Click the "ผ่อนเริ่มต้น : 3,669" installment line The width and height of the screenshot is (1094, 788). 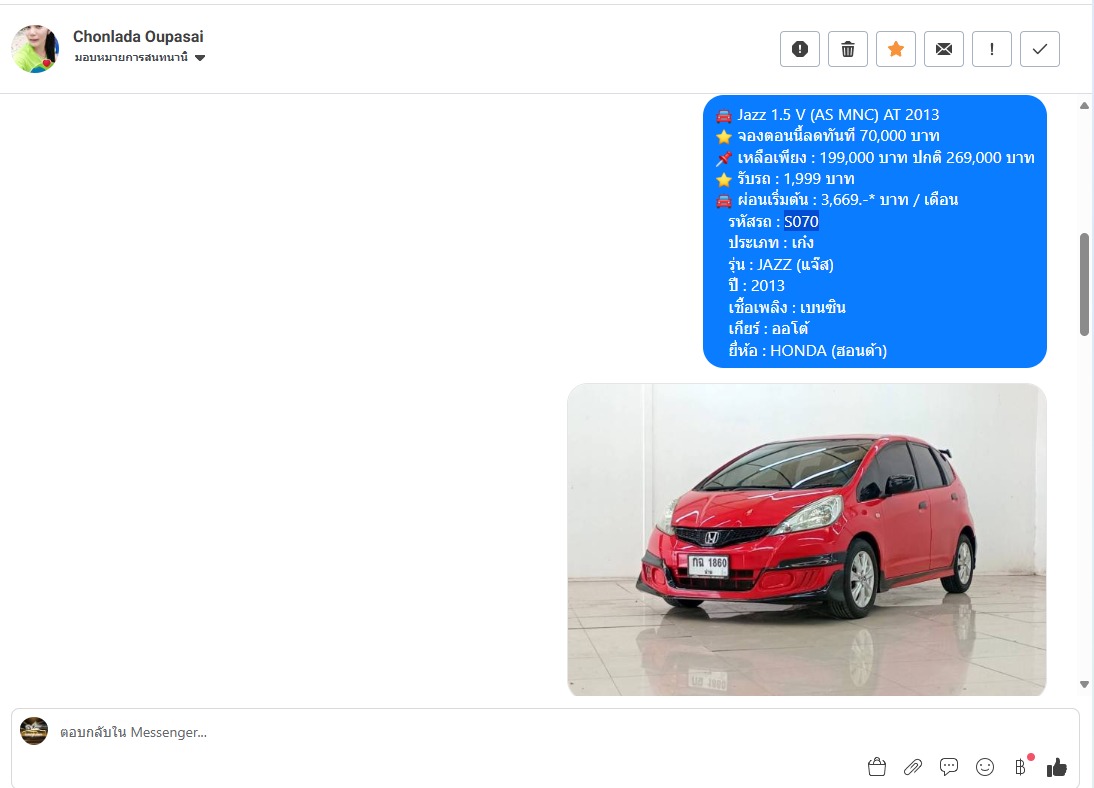point(847,200)
